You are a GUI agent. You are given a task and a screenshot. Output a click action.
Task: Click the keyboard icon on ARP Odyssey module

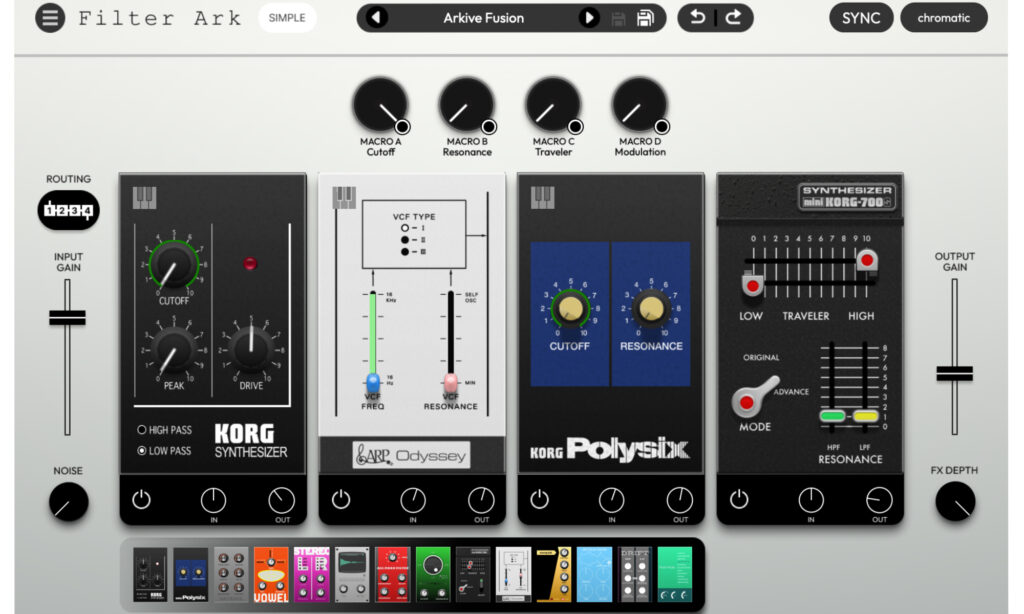pos(344,197)
